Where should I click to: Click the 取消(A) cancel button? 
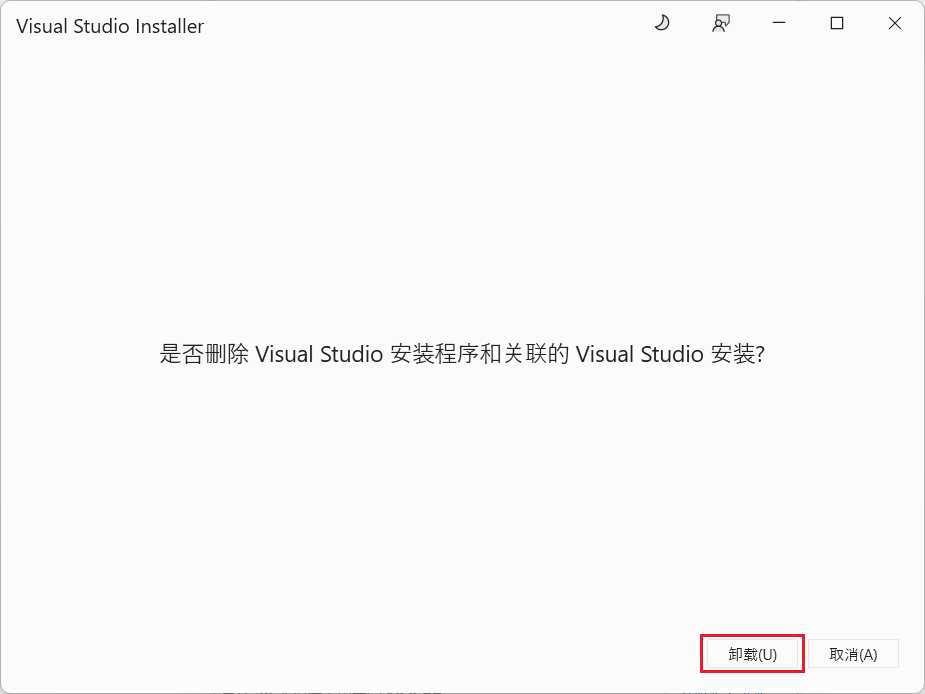853,654
